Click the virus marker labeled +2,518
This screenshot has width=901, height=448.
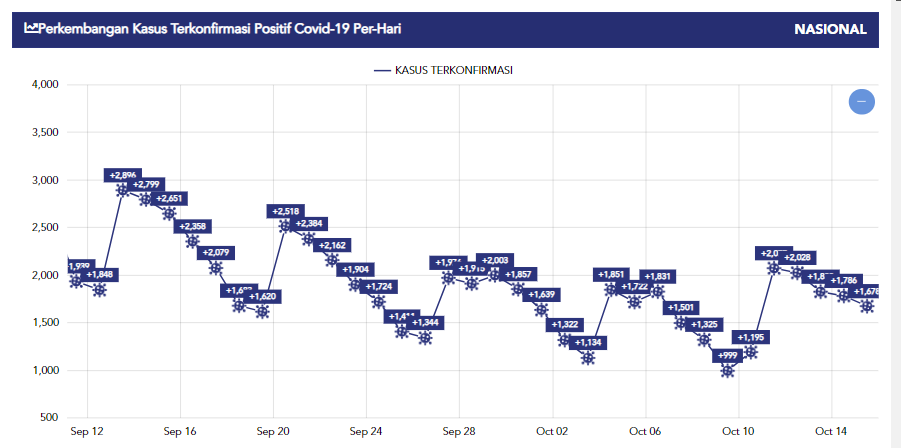pyautogui.click(x=286, y=226)
